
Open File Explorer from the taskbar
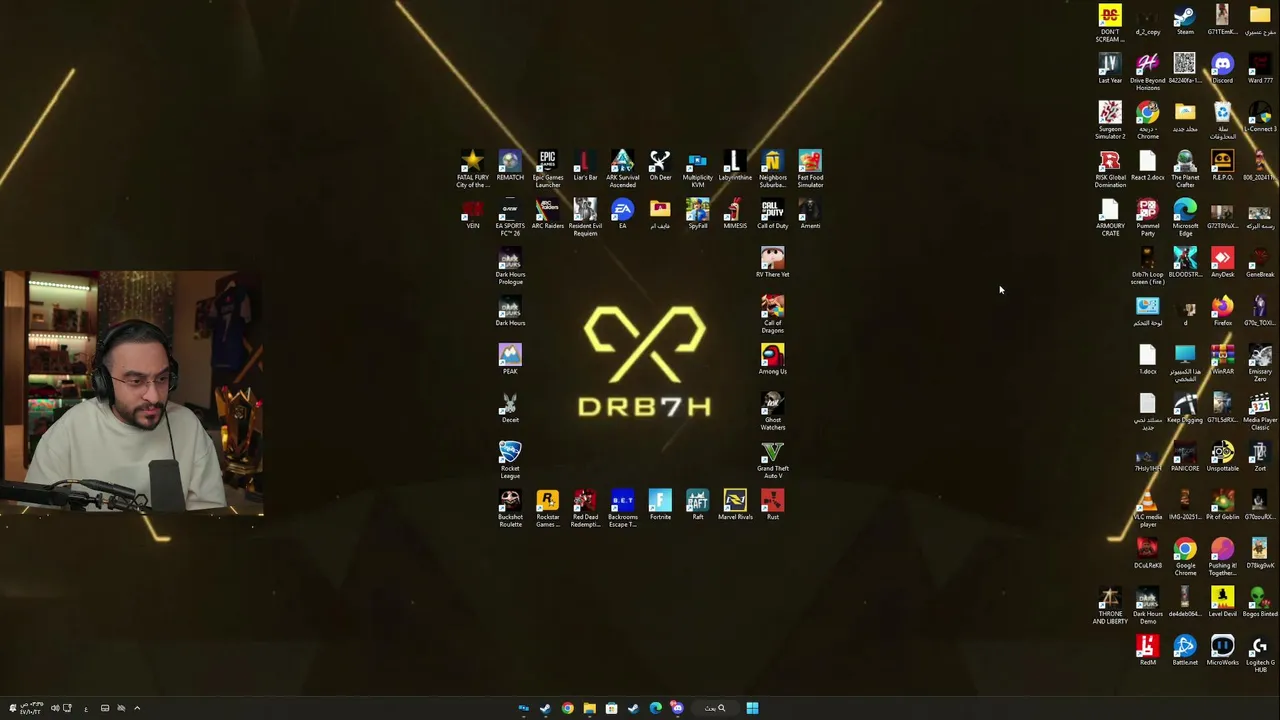(589, 708)
